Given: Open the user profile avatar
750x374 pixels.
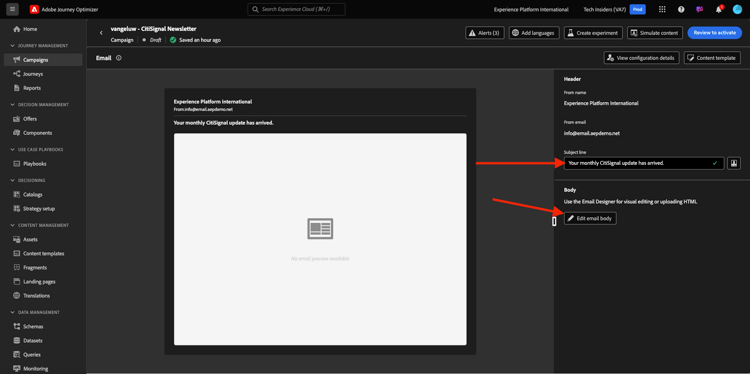Looking at the screenshot, I should click(x=737, y=9).
